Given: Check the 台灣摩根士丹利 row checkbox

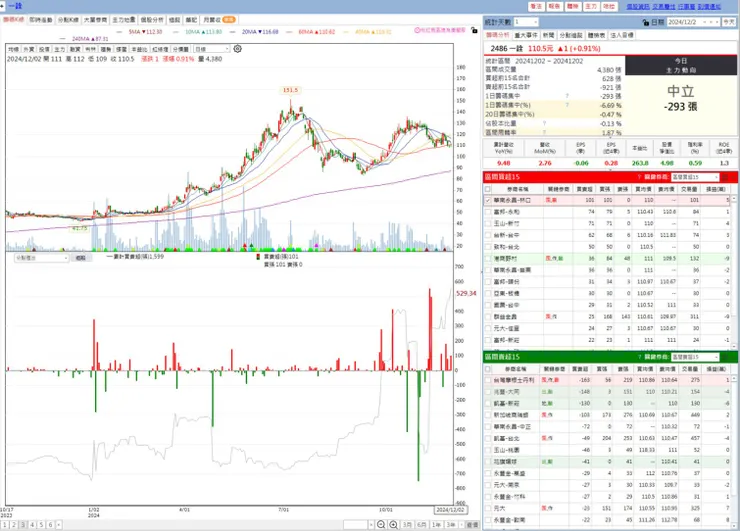Looking at the screenshot, I should [x=488, y=380].
